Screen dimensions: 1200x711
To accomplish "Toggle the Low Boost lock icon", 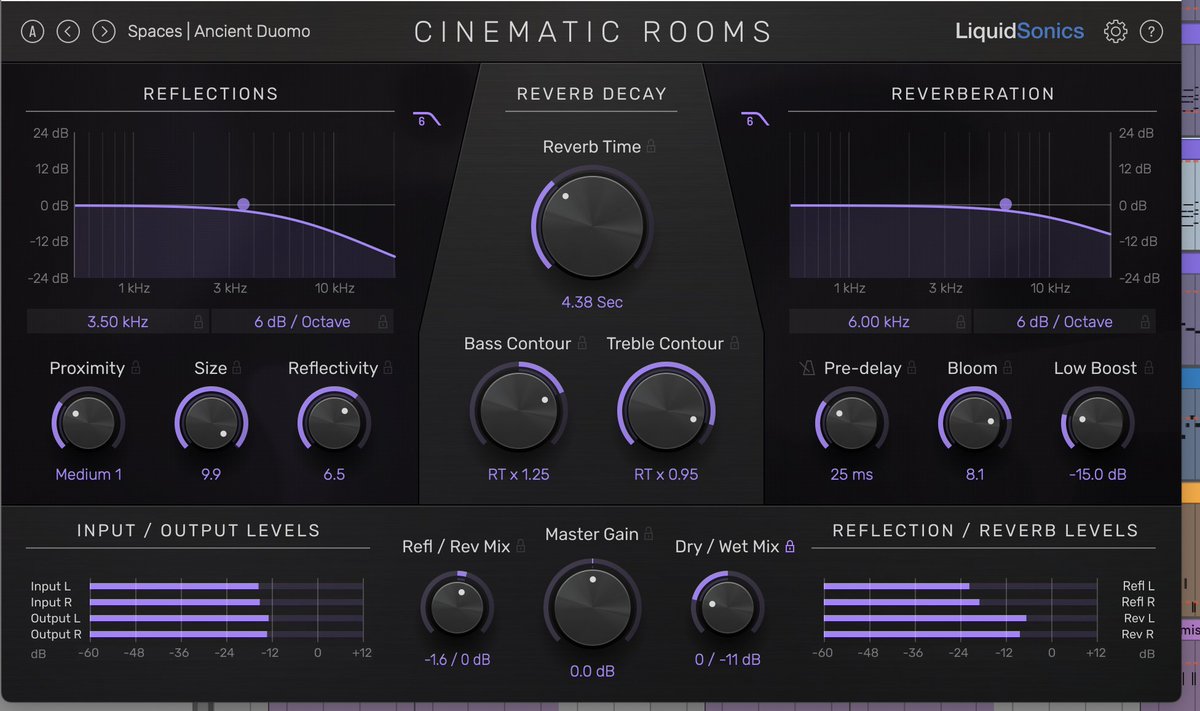I will (x=1149, y=368).
